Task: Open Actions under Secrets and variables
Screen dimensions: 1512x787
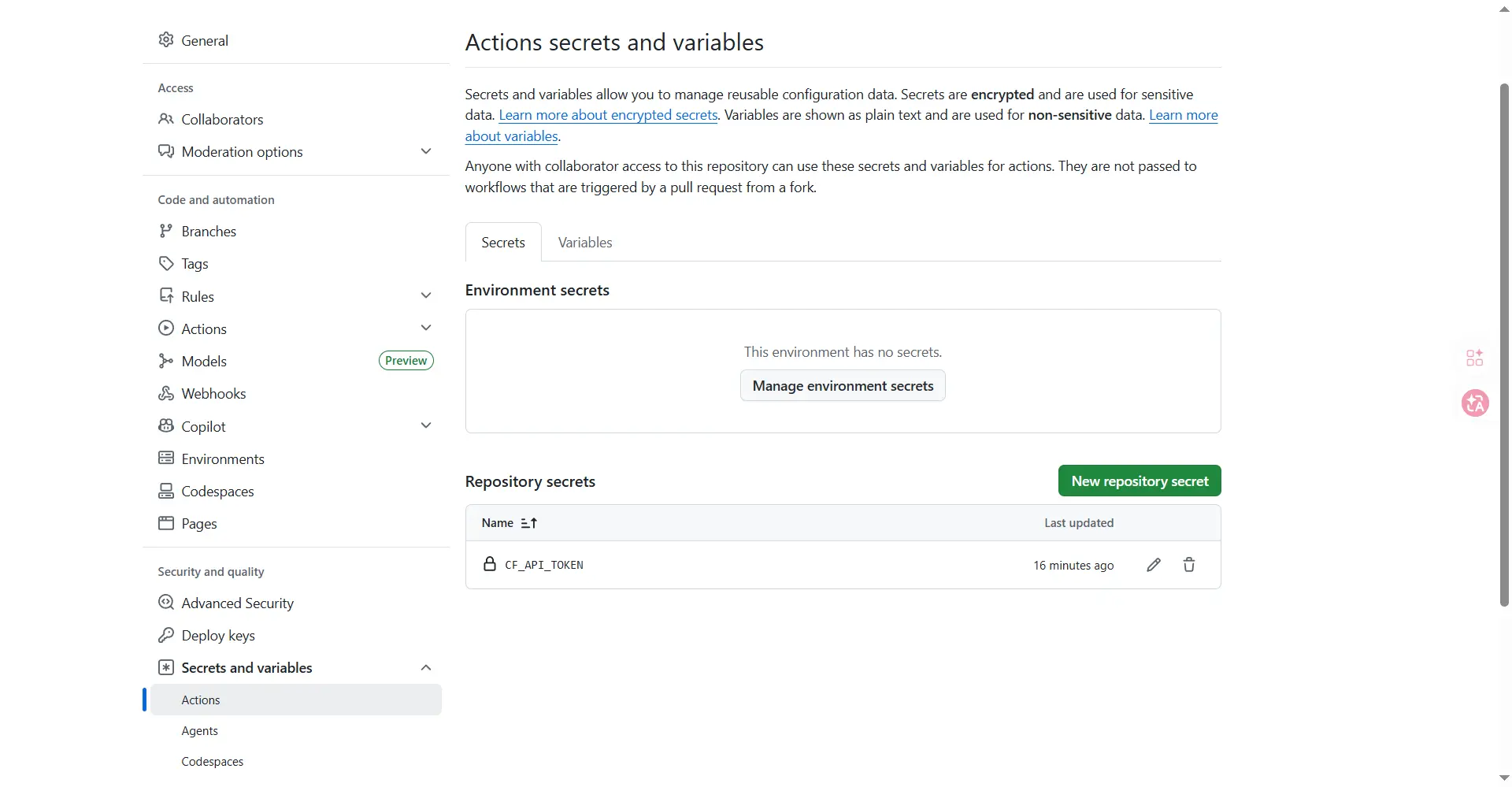Action: coord(296,700)
